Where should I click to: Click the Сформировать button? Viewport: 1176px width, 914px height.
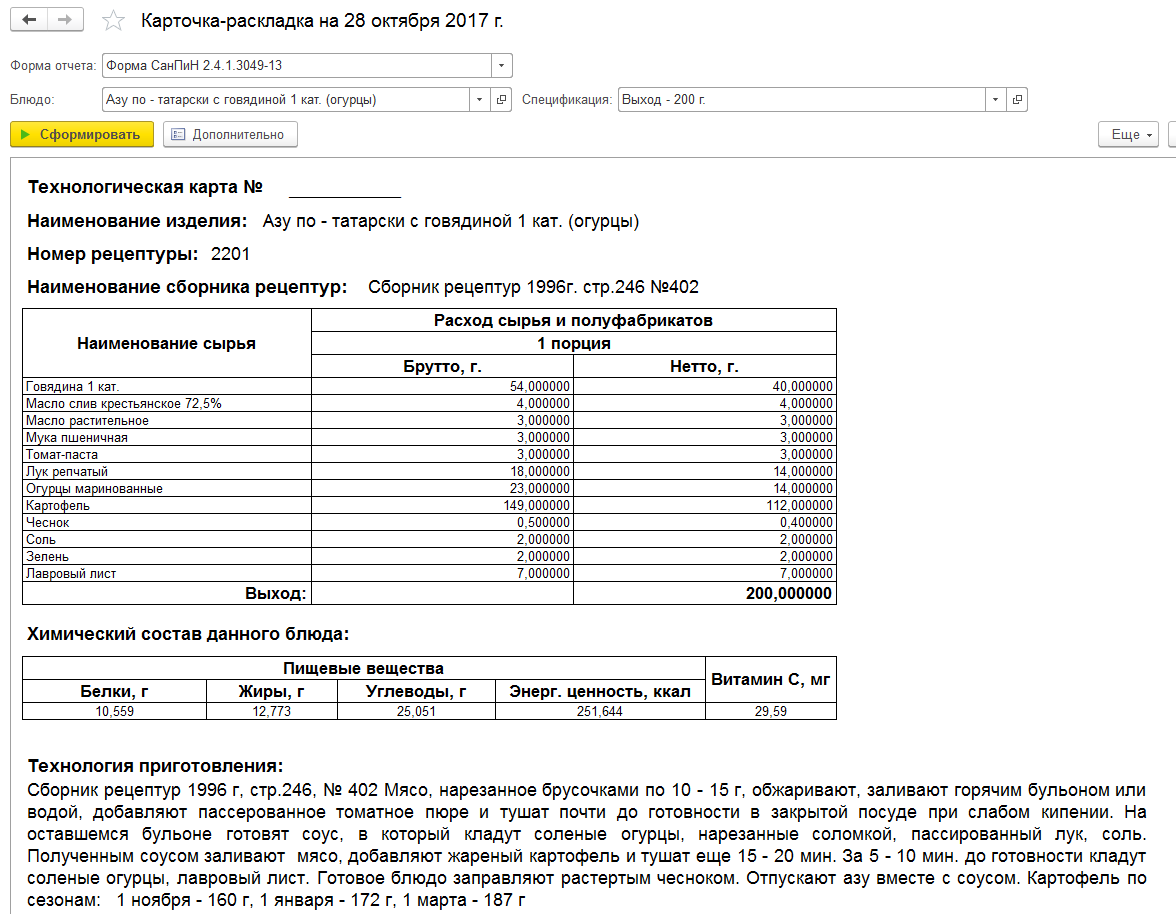click(82, 134)
